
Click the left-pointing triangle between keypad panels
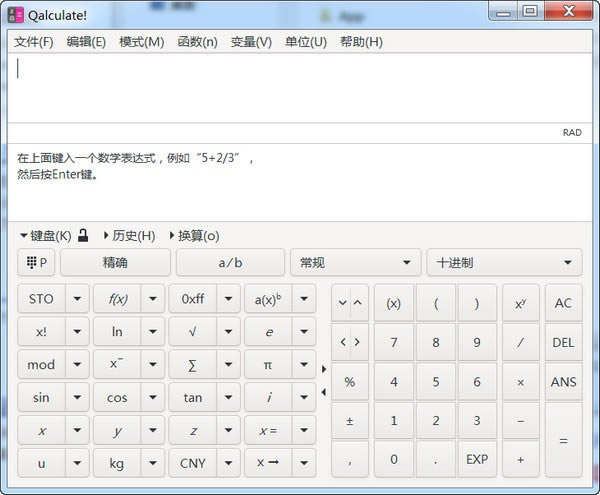pyautogui.click(x=324, y=392)
